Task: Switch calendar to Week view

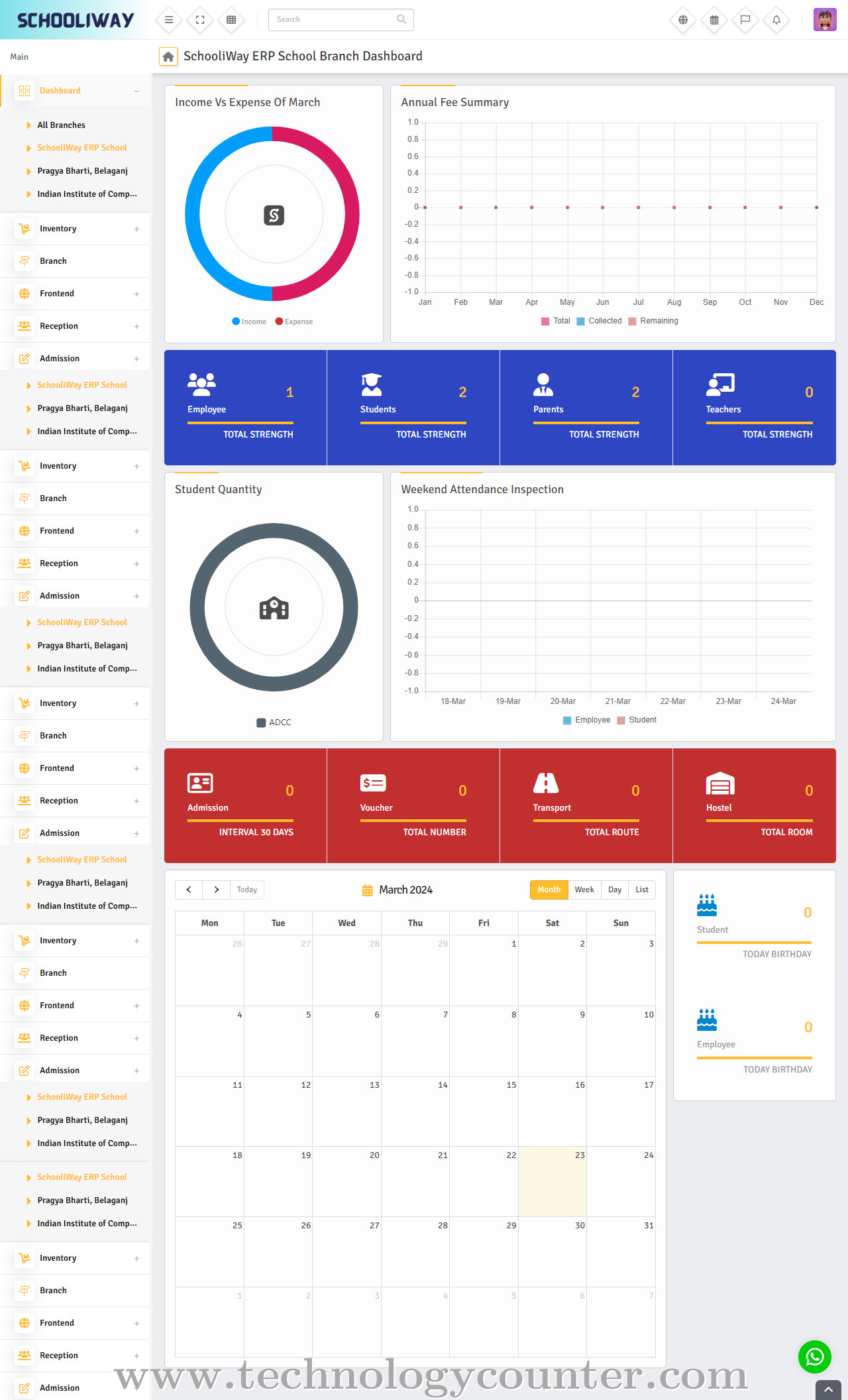Action: pos(584,890)
